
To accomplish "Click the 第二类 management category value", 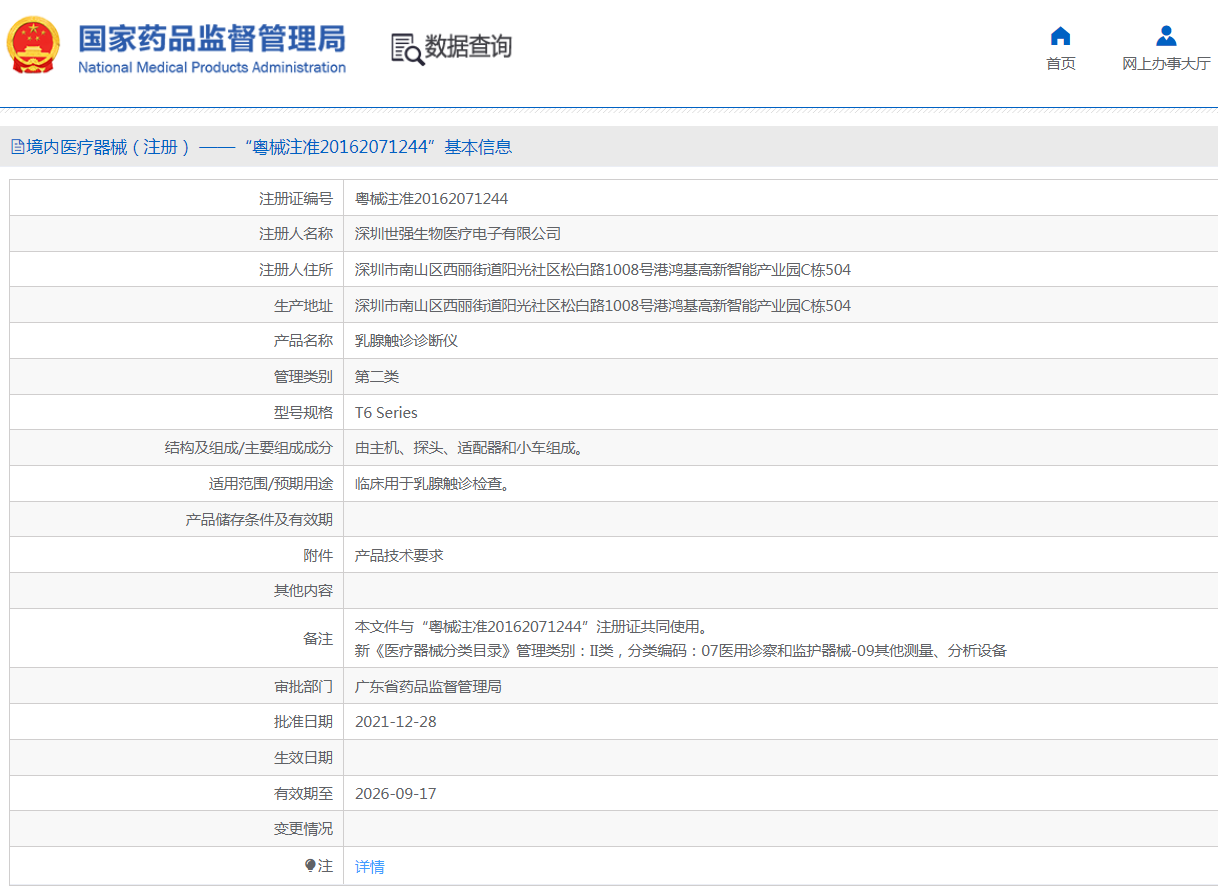I will (x=377, y=377).
